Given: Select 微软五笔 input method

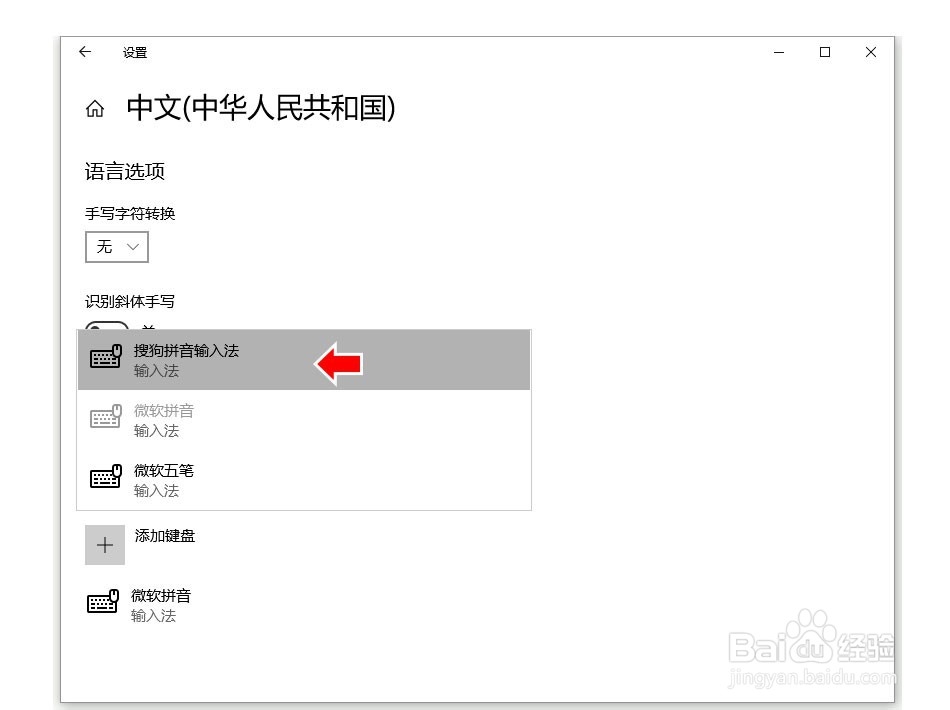Looking at the screenshot, I should [304, 480].
